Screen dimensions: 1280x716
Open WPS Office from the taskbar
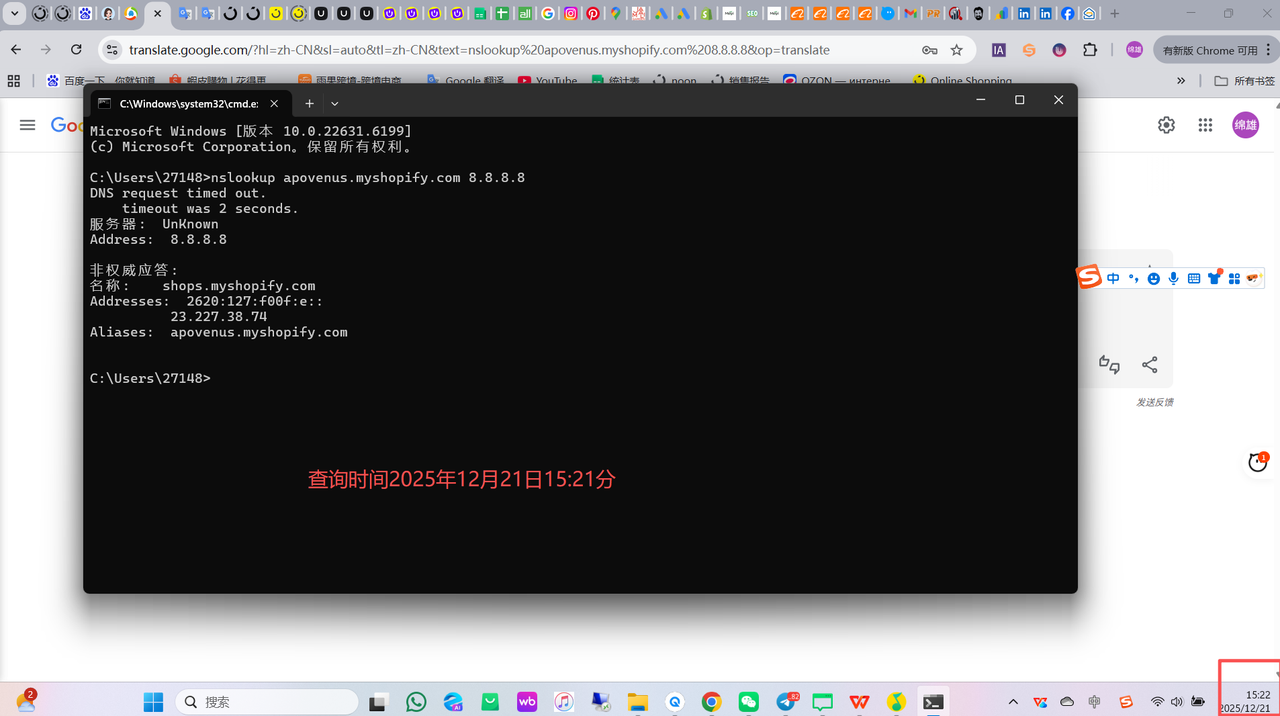click(x=859, y=702)
